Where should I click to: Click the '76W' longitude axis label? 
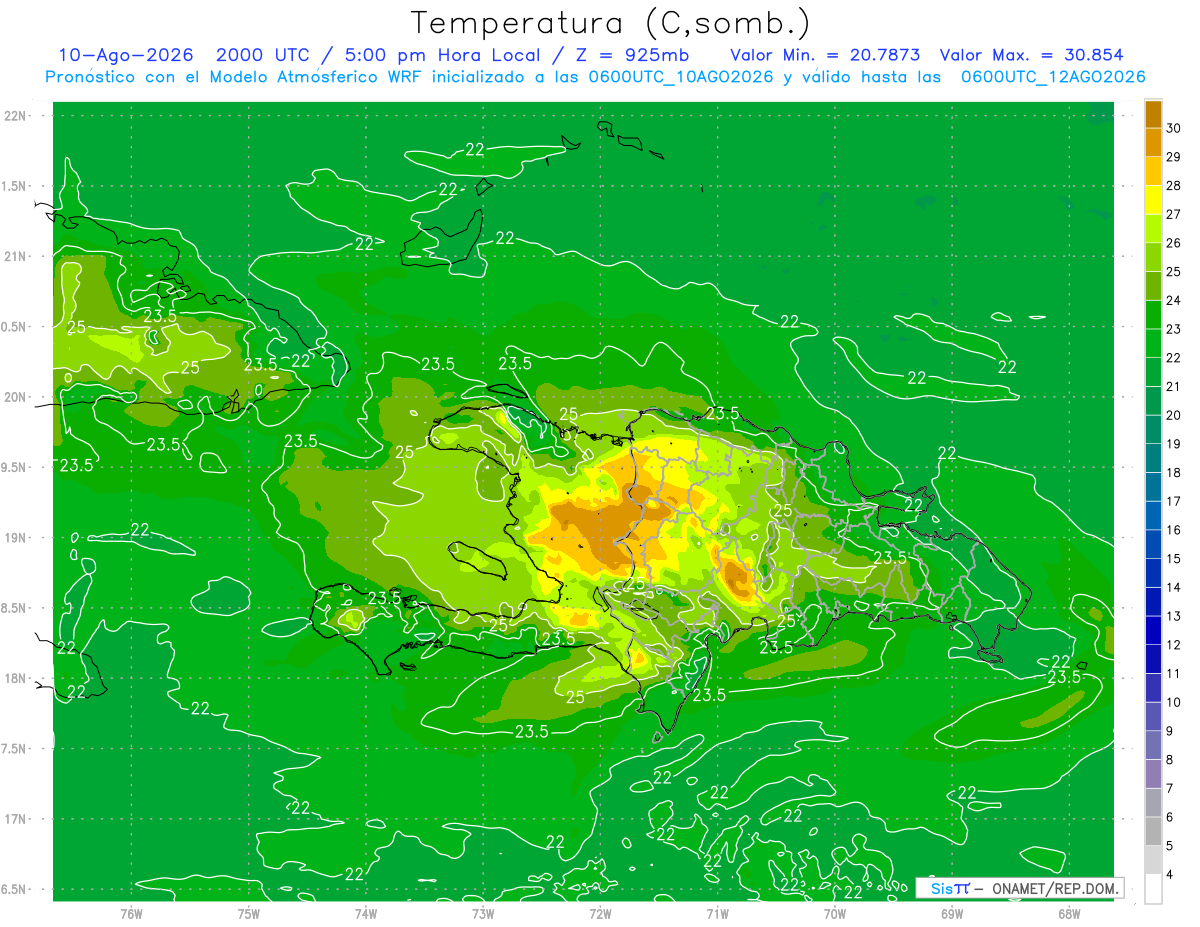(131, 913)
